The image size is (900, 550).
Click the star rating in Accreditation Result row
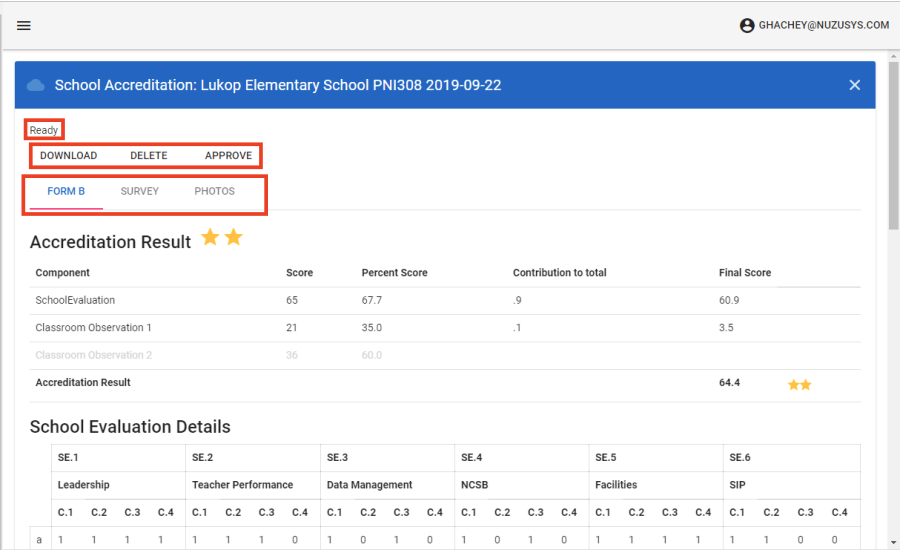tap(799, 383)
